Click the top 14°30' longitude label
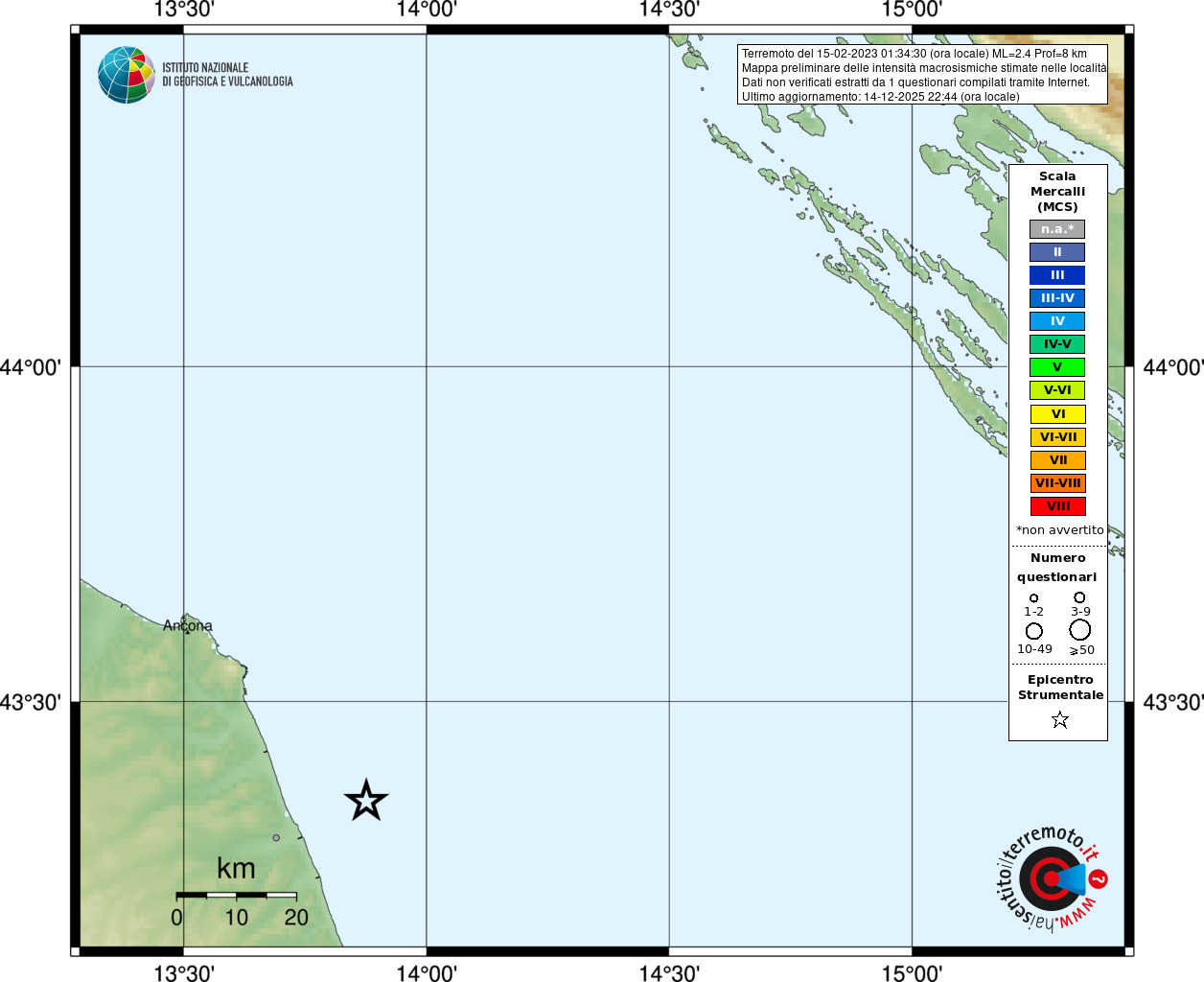This screenshot has width=1204, height=982. [x=669, y=10]
